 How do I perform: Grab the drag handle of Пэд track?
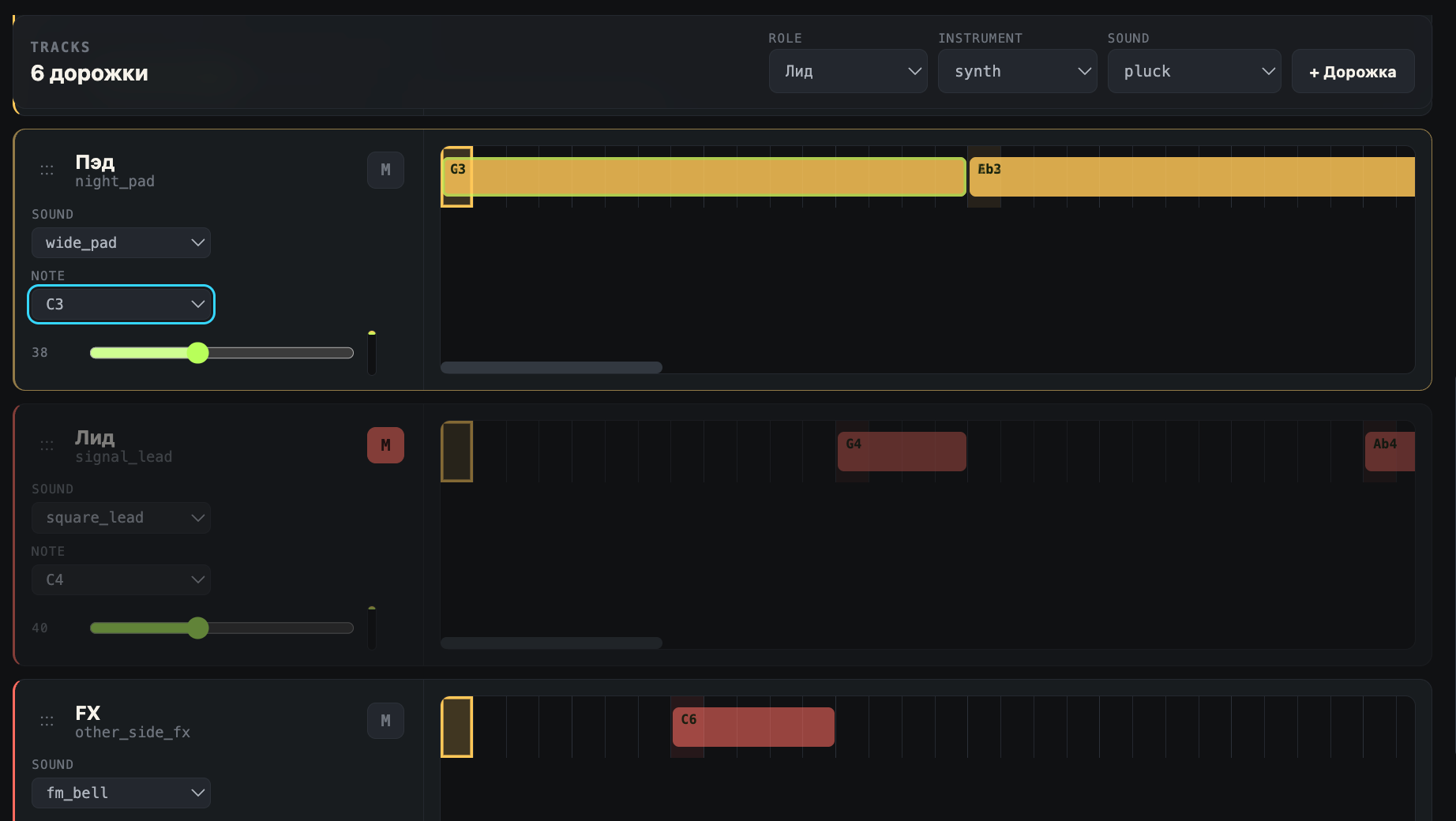pyautogui.click(x=47, y=170)
